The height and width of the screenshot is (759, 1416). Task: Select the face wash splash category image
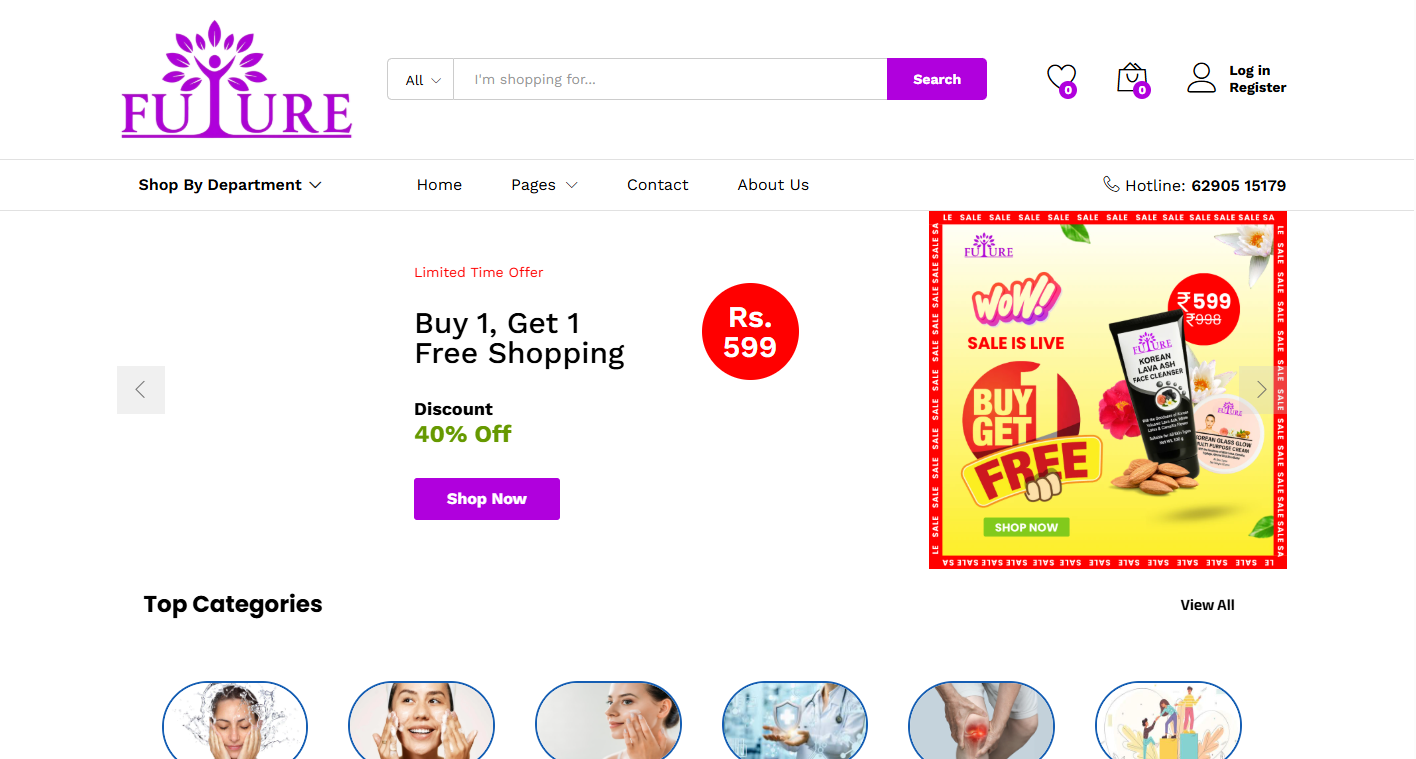[235, 720]
